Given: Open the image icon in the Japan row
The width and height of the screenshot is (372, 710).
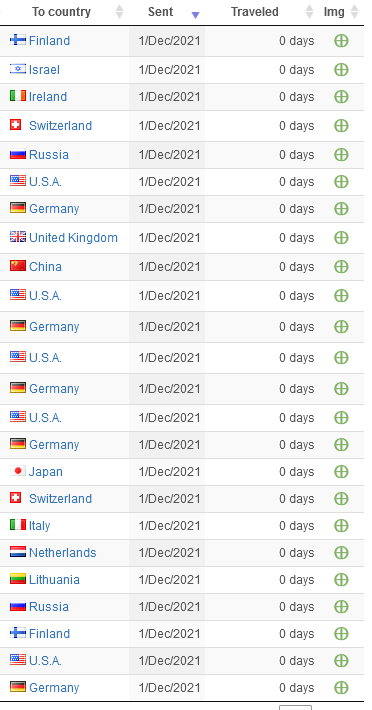Looking at the screenshot, I should [x=341, y=472].
